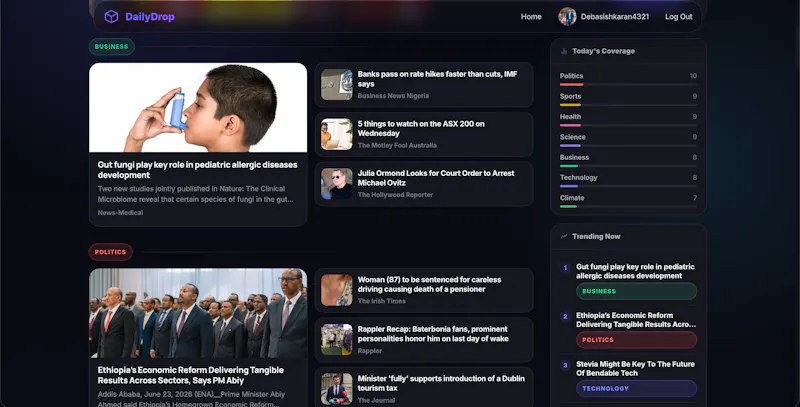Click The Hollywood Reporter source text
This screenshot has width=800, height=407.
[x=395, y=195]
